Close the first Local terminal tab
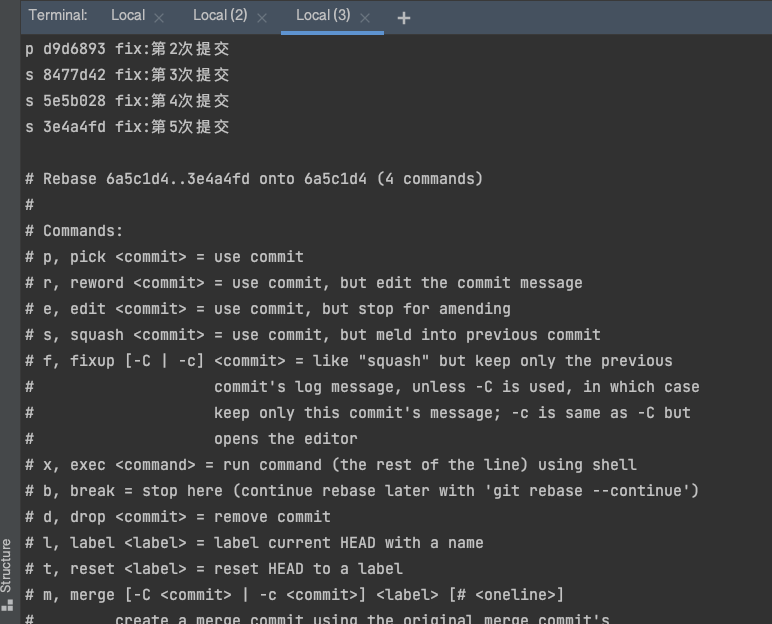This screenshot has width=772, height=624. 163,17
